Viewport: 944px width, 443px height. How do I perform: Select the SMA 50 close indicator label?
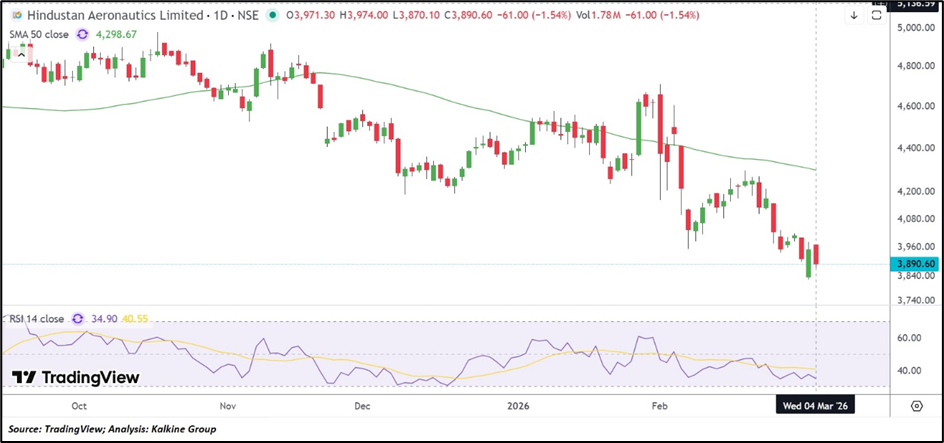tap(39, 34)
